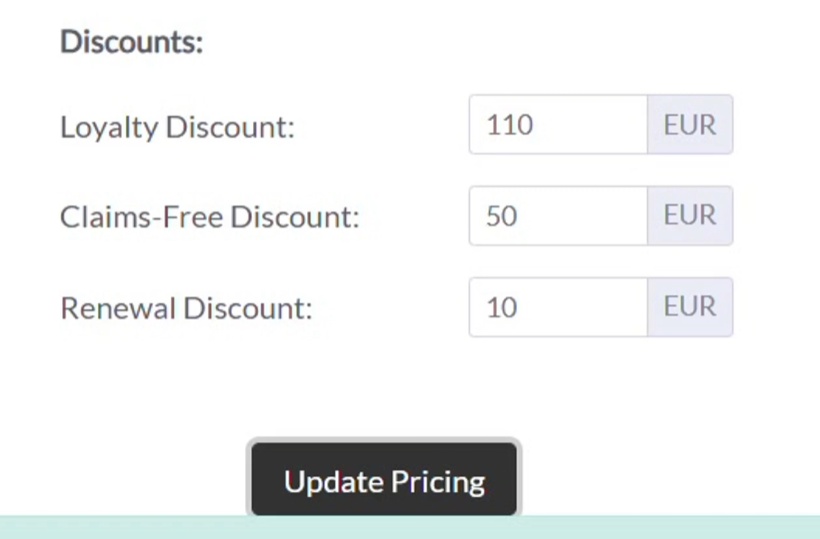Click the EUR unit next to Claims-Free Discount

click(x=690, y=215)
